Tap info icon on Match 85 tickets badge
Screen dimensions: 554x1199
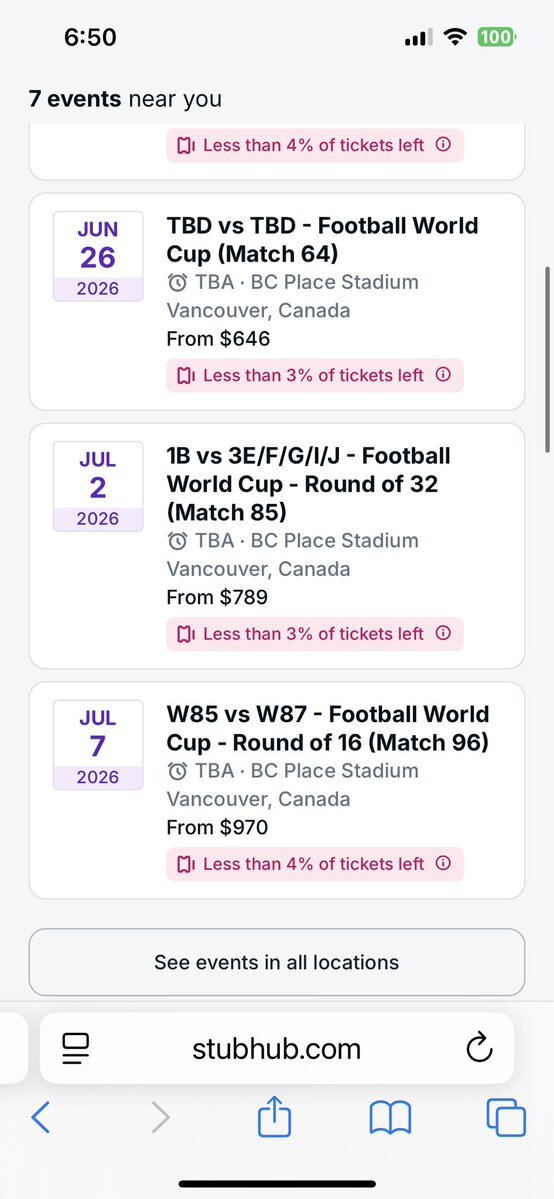tap(443, 633)
